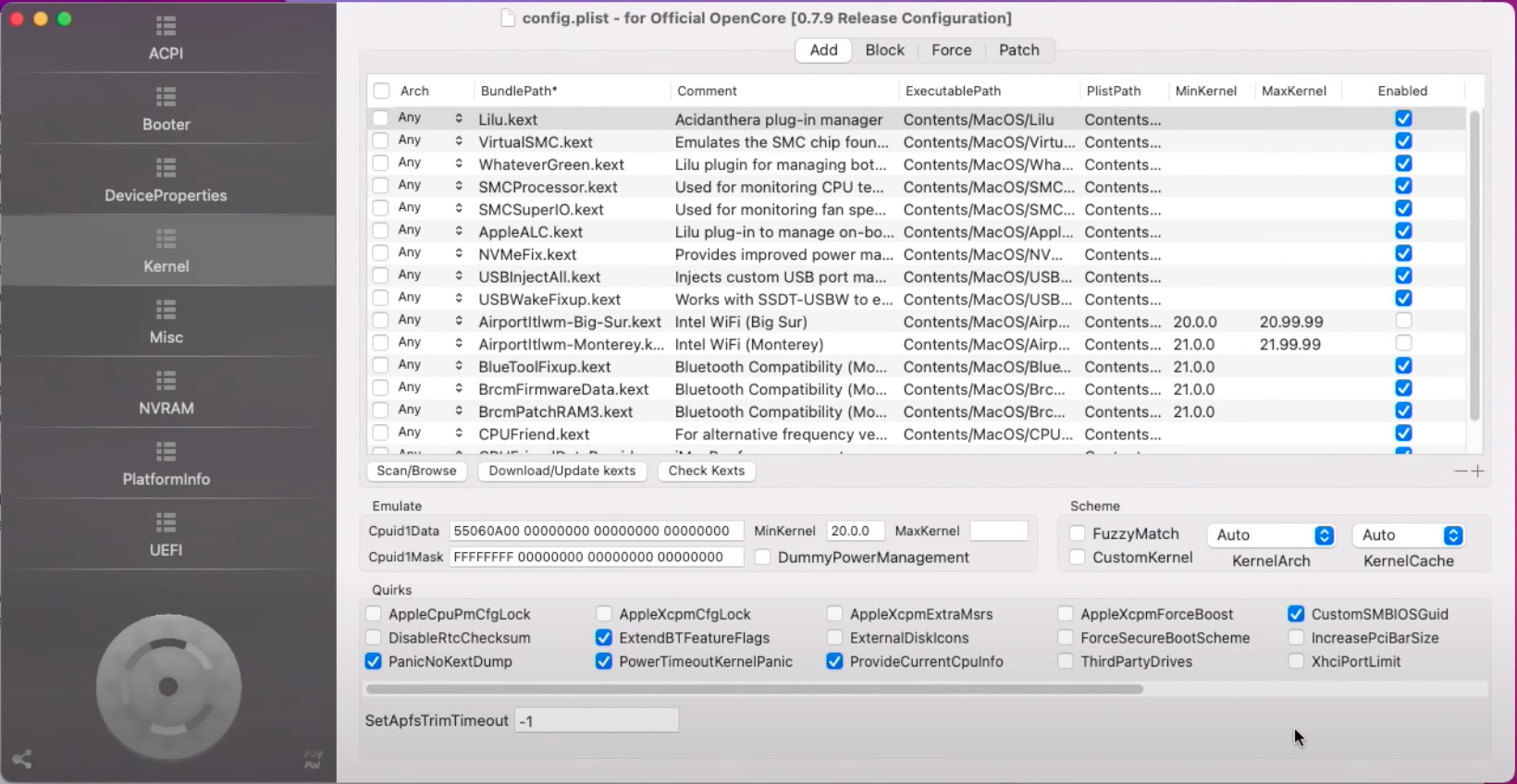Click the SMCSuperIO.kext bundle path

[541, 210]
